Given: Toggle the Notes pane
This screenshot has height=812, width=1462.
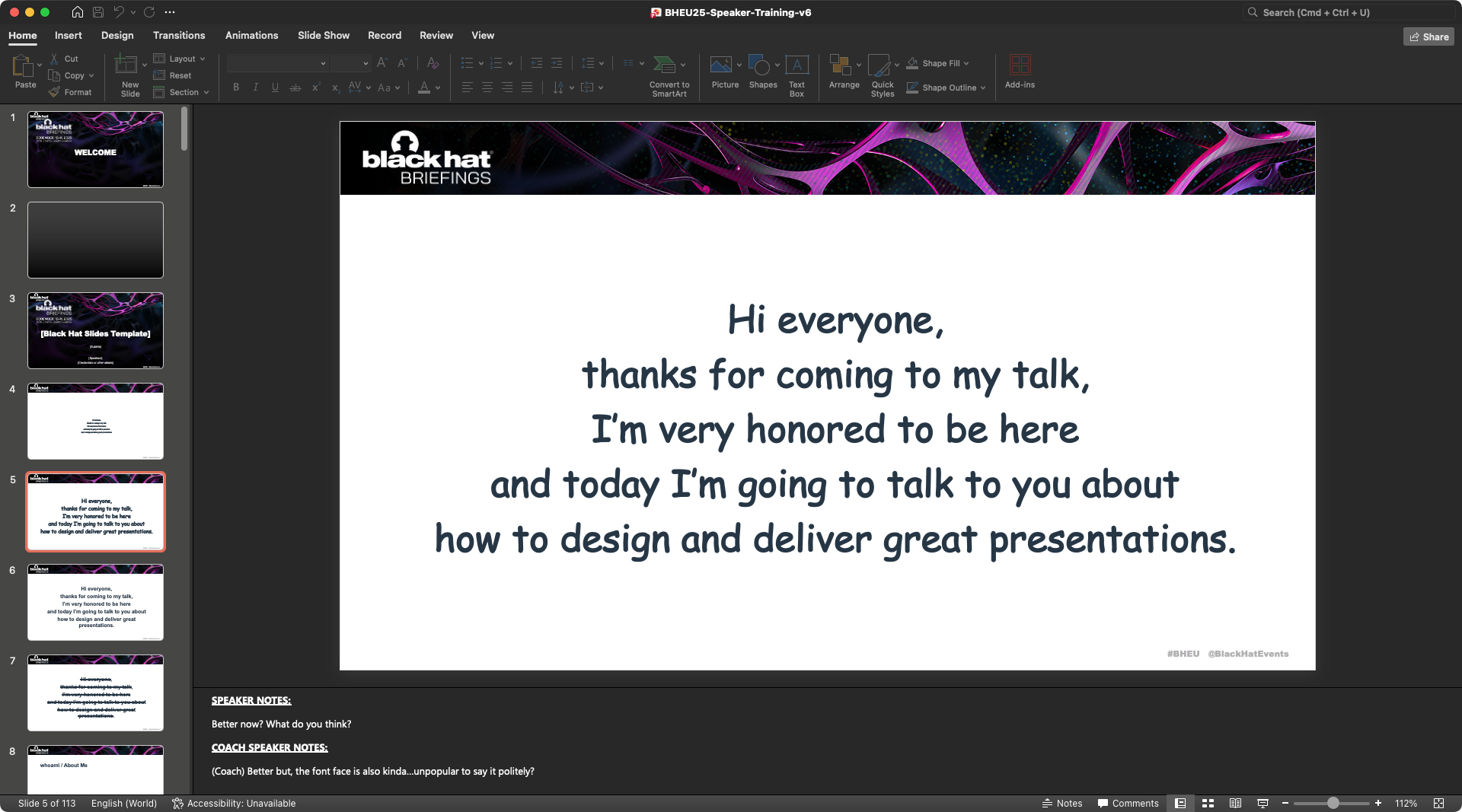Looking at the screenshot, I should [x=1062, y=803].
